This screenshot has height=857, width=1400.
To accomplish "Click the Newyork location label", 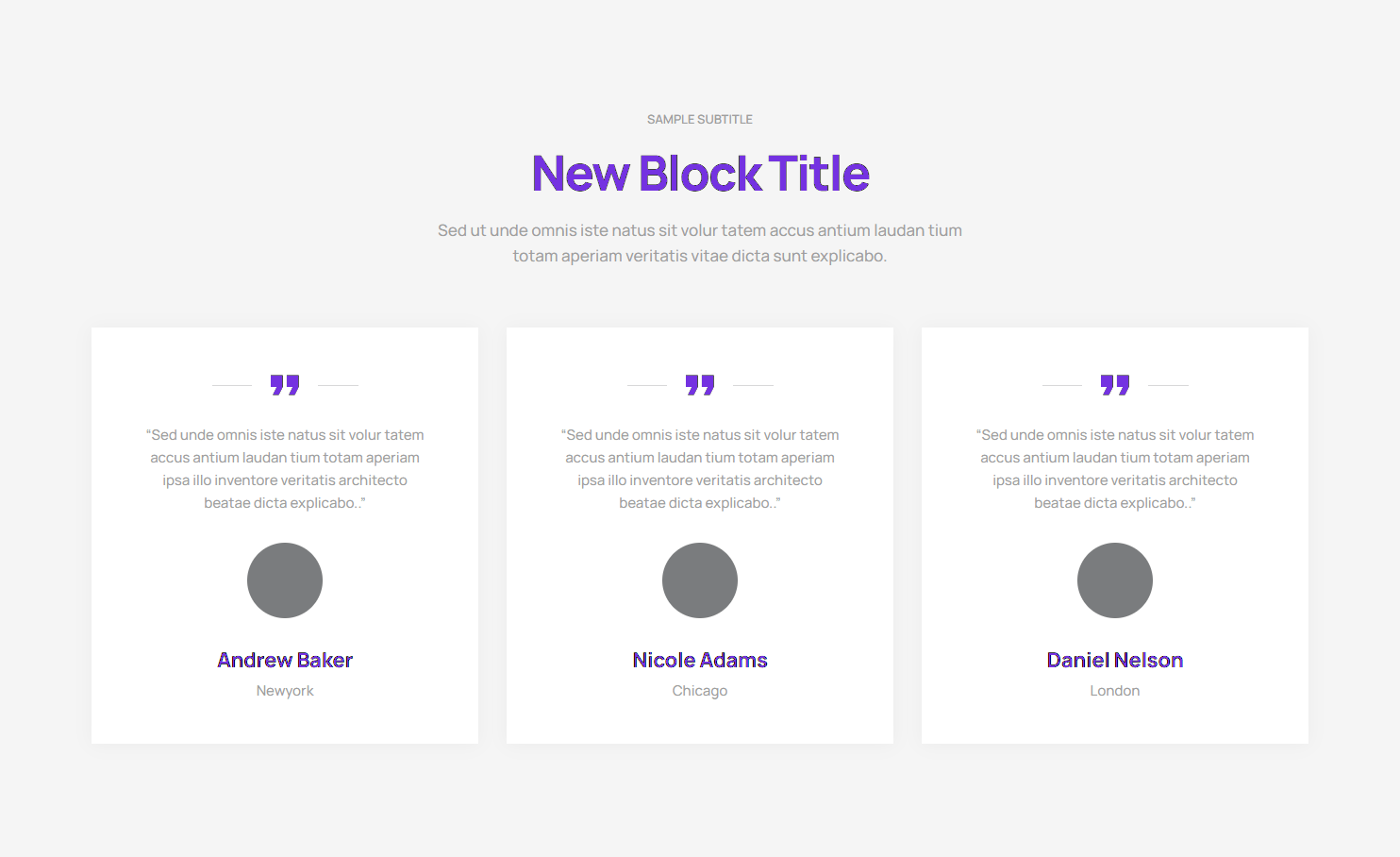I will [x=285, y=691].
